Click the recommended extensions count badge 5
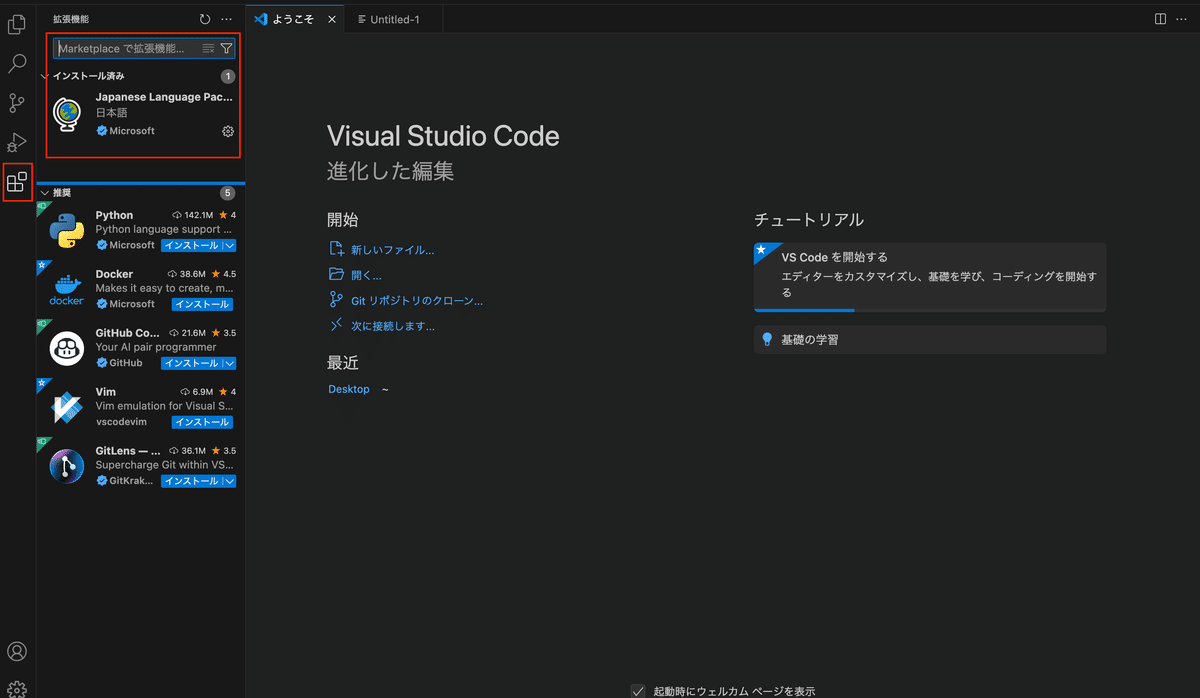1200x698 pixels. tap(228, 193)
